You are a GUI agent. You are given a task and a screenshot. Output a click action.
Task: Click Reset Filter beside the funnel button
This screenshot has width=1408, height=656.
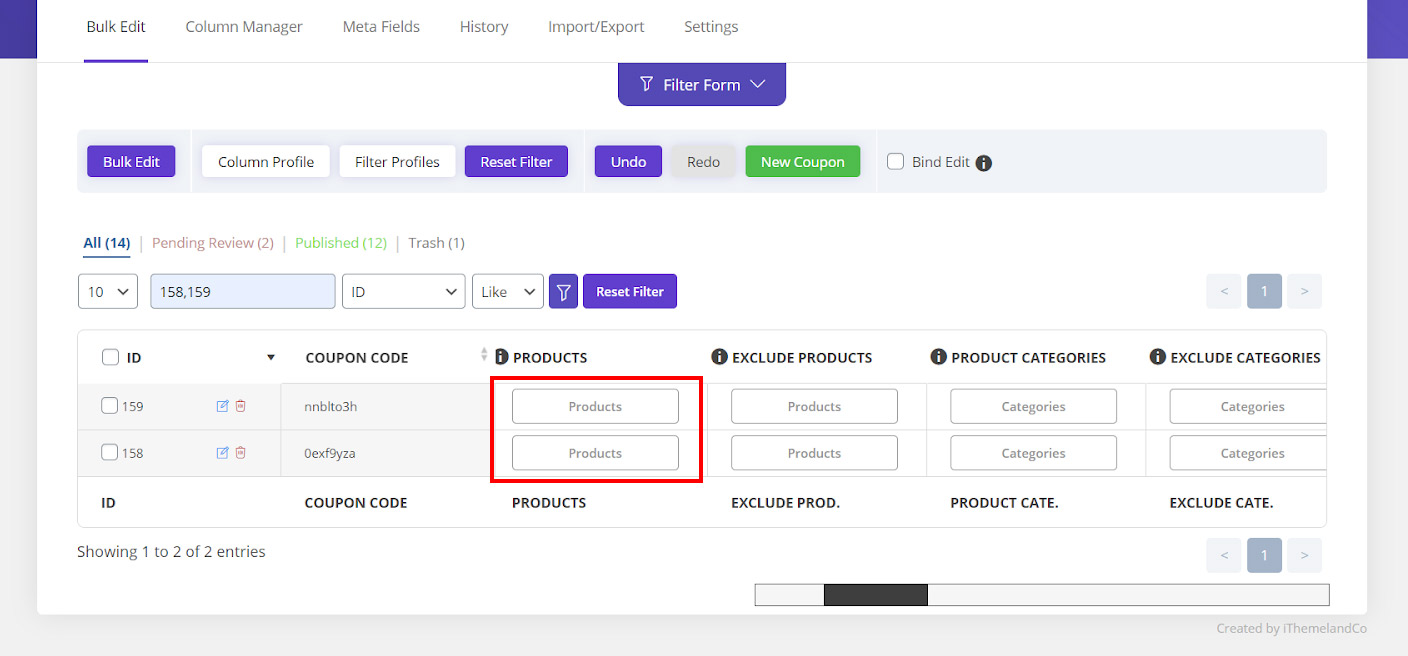coord(630,292)
